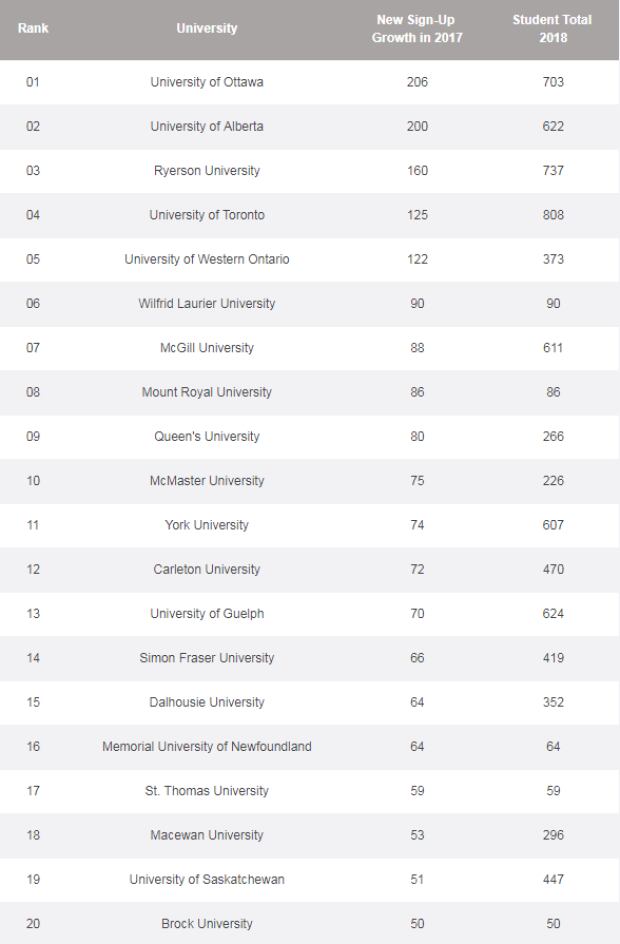Click University of Alberta name

(x=206, y=126)
